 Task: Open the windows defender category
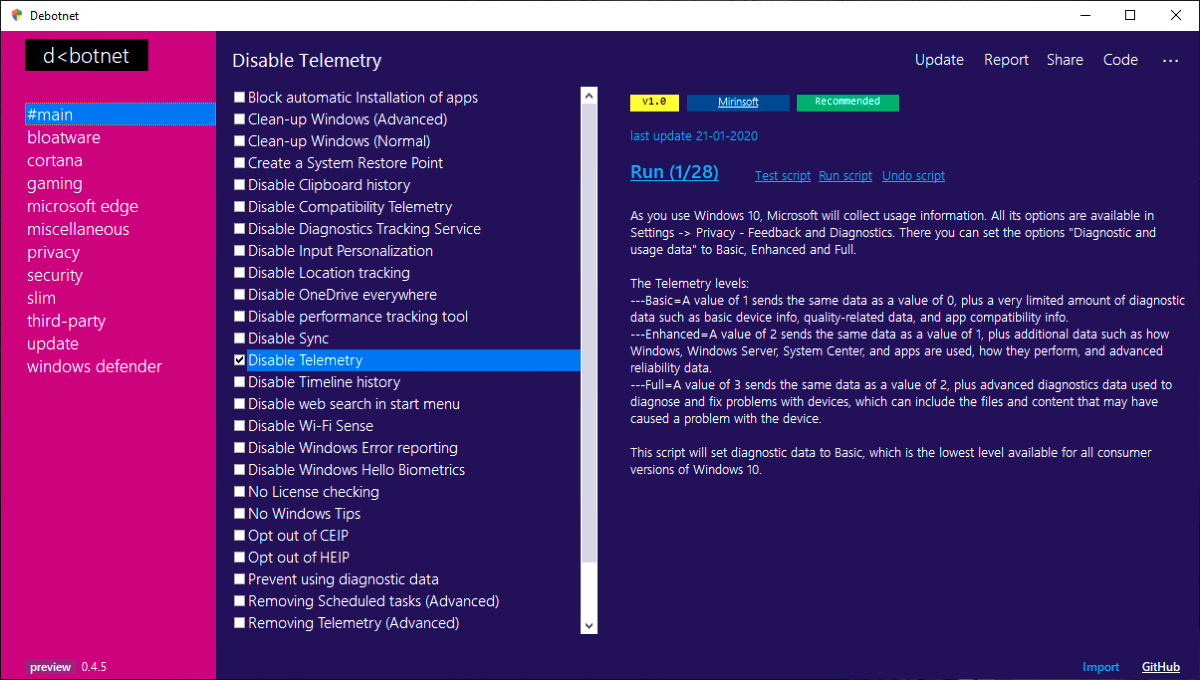coord(94,367)
